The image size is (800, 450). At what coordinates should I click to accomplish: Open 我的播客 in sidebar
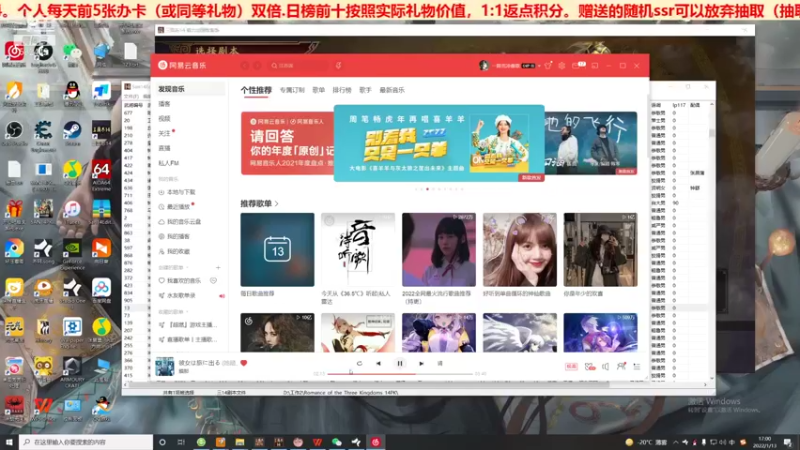(x=174, y=236)
